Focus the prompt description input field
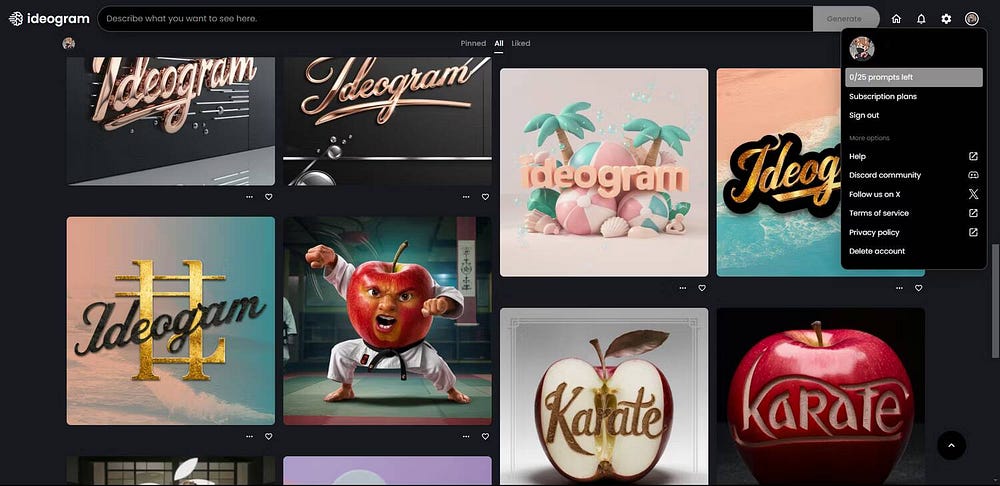Screen dimensions: 1000x486 [x=455, y=19]
